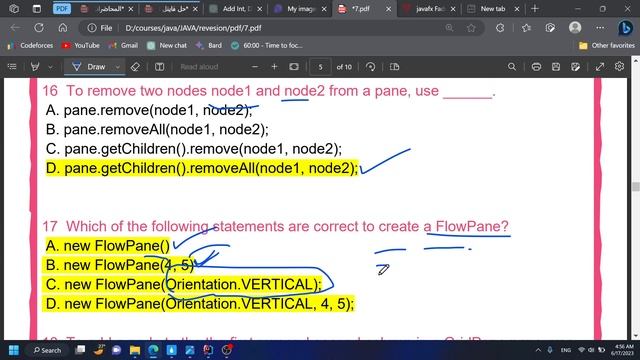Open the Favorites list
Viewport: 640px width, 360px height.
(x=526, y=28)
